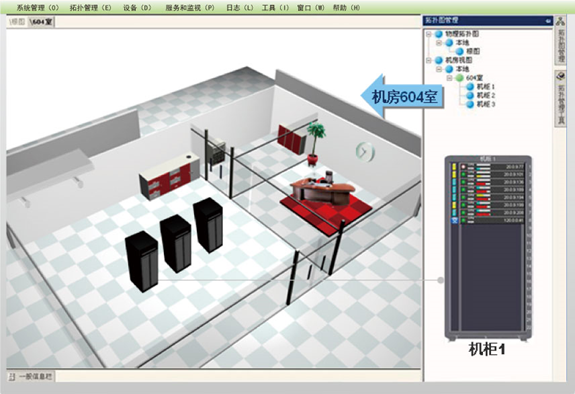
Task: Click the blue network device icon in rack
Action: [x=455, y=221]
